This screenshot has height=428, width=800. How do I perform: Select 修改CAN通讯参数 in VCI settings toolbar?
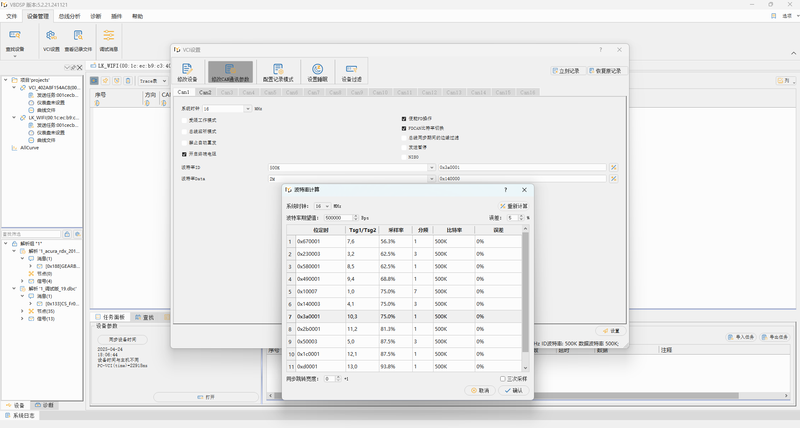[x=230, y=72]
